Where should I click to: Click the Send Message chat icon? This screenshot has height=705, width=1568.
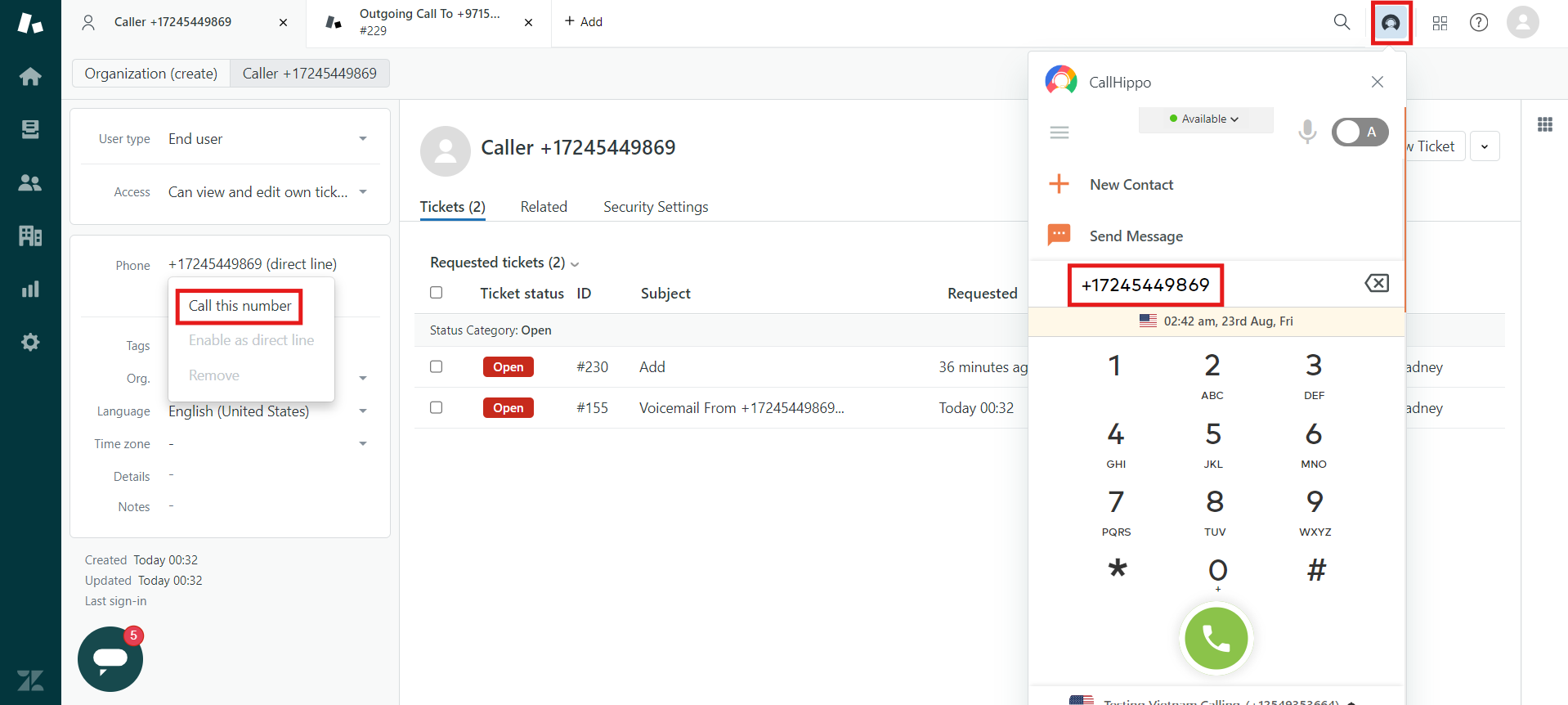click(x=1060, y=235)
